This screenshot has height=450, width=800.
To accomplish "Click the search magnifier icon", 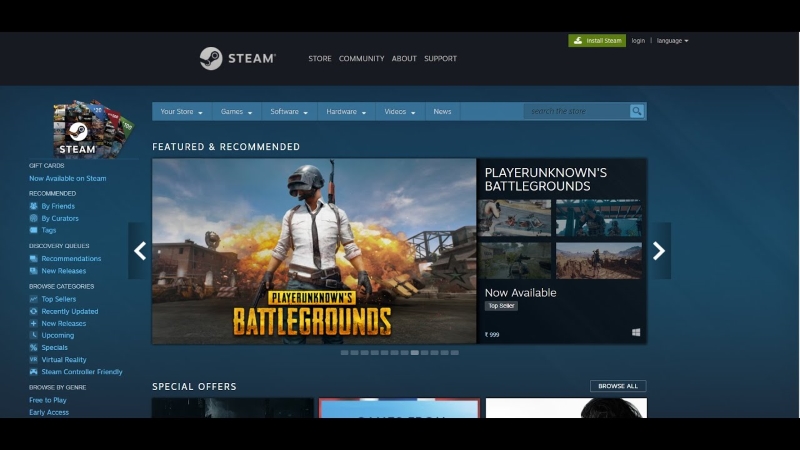I will [x=637, y=111].
